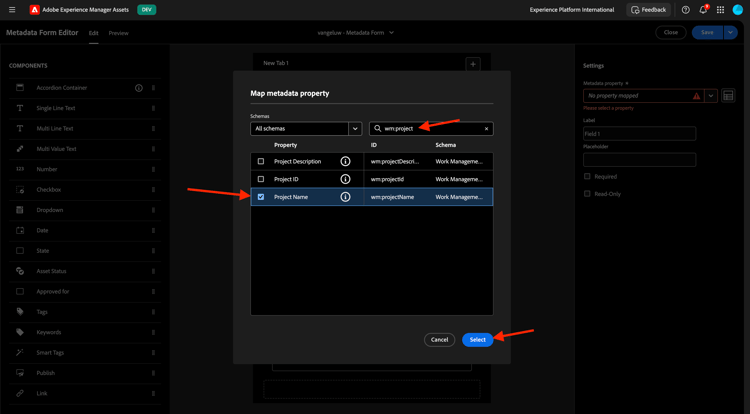Click the wm:project search field
Image resolution: width=750 pixels, height=414 pixels.
click(431, 129)
